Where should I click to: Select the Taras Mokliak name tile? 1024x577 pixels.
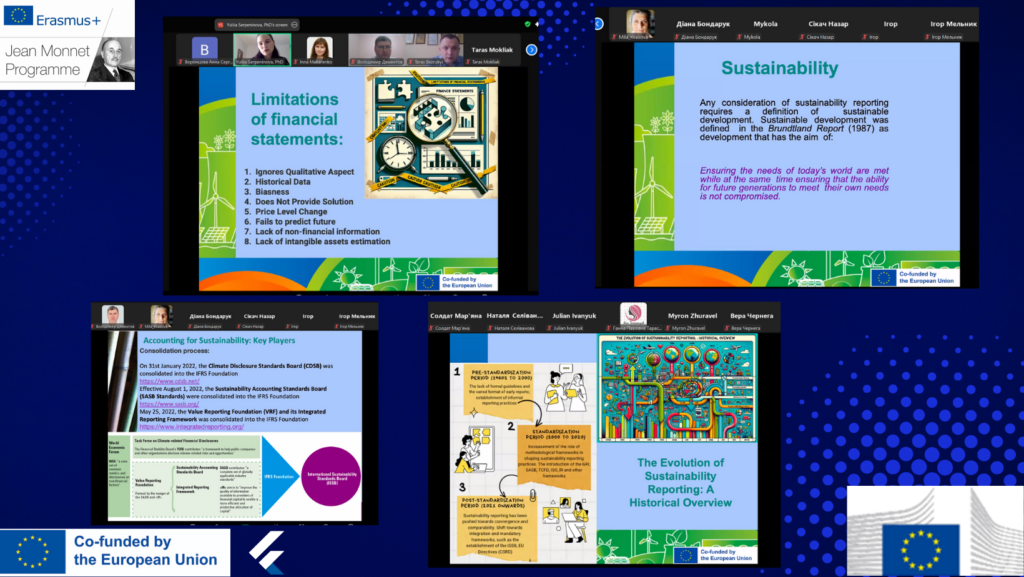click(492, 50)
